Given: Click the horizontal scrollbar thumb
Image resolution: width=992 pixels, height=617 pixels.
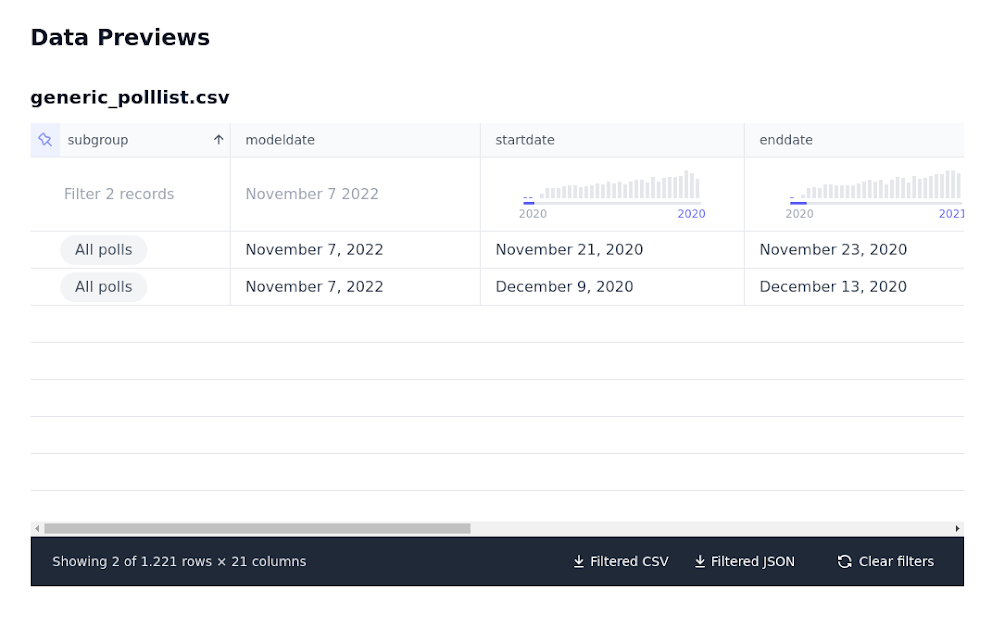Looking at the screenshot, I should point(257,528).
